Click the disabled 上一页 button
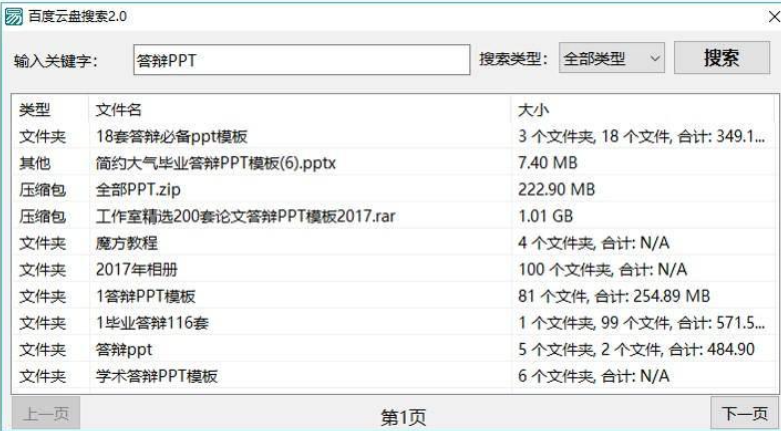 (x=46, y=414)
